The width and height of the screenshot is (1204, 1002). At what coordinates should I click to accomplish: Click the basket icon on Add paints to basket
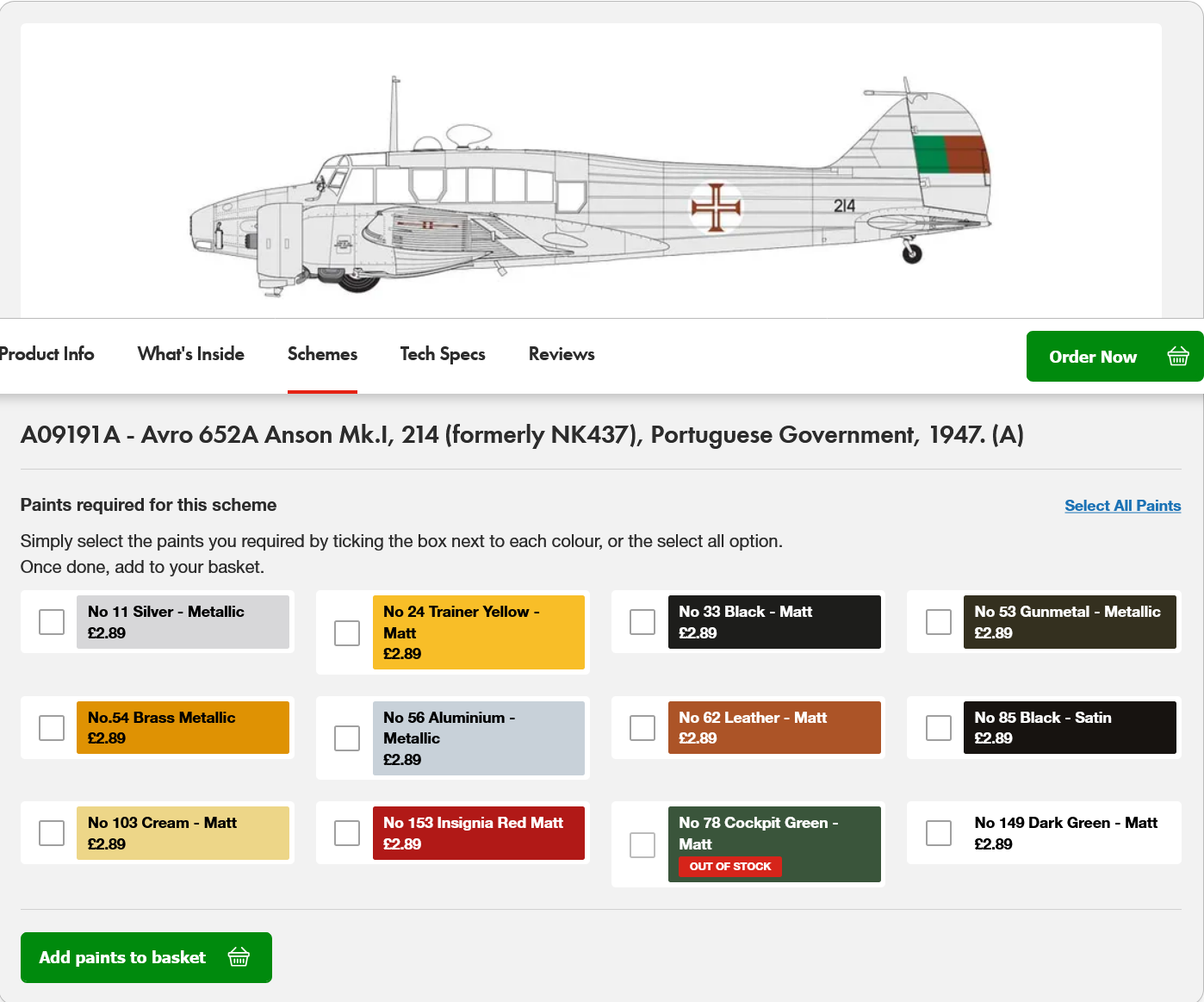(x=239, y=957)
